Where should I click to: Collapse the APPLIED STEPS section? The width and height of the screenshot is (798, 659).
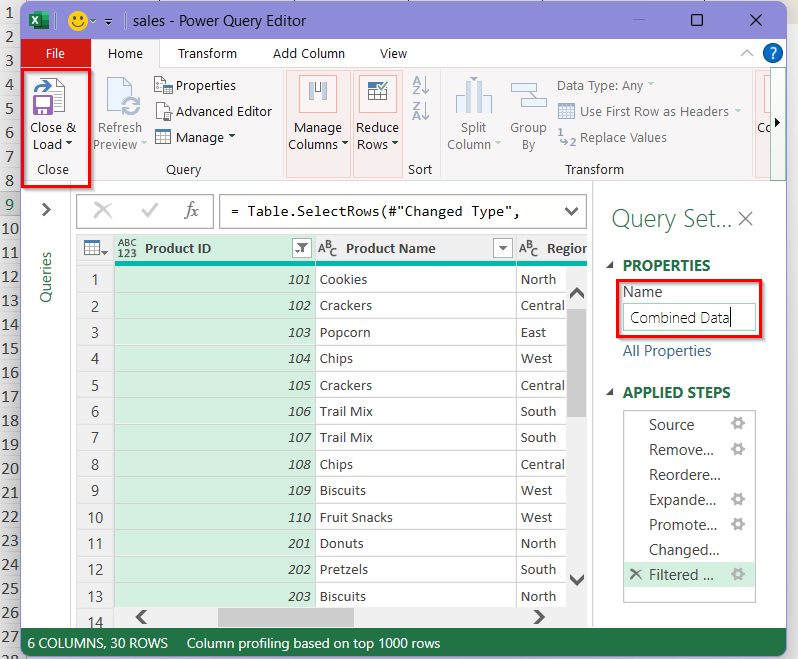coord(610,392)
